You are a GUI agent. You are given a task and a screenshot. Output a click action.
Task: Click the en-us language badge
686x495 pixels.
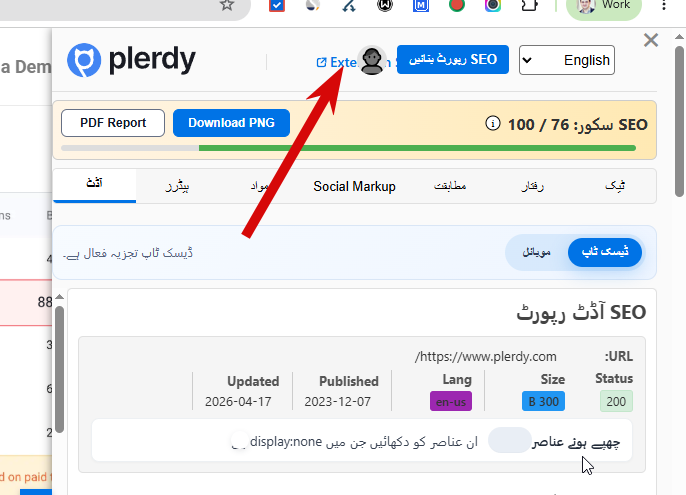[451, 401]
